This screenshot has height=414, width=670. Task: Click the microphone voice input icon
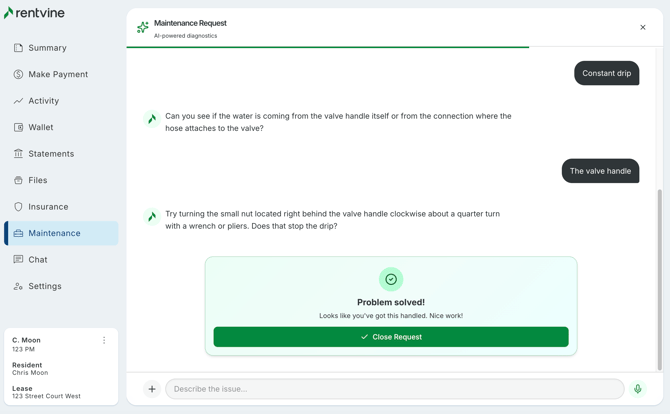point(638,389)
